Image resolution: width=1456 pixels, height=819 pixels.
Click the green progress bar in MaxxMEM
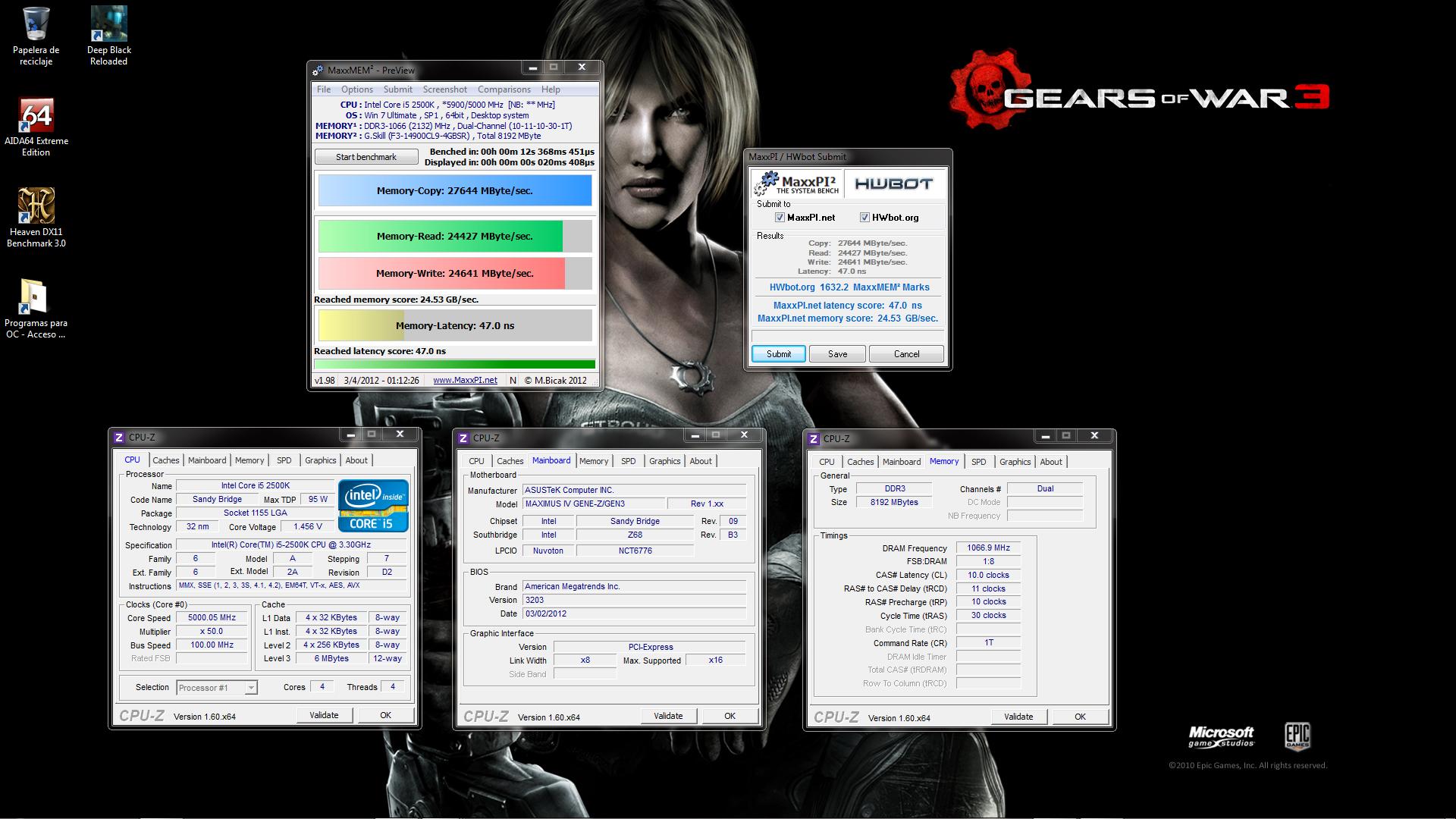point(455,365)
